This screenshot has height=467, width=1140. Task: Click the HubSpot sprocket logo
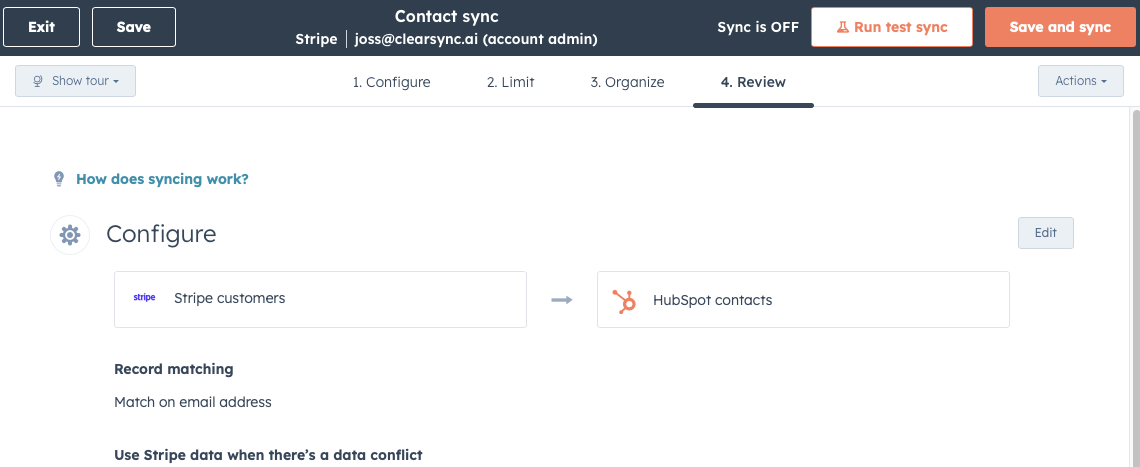pos(625,300)
